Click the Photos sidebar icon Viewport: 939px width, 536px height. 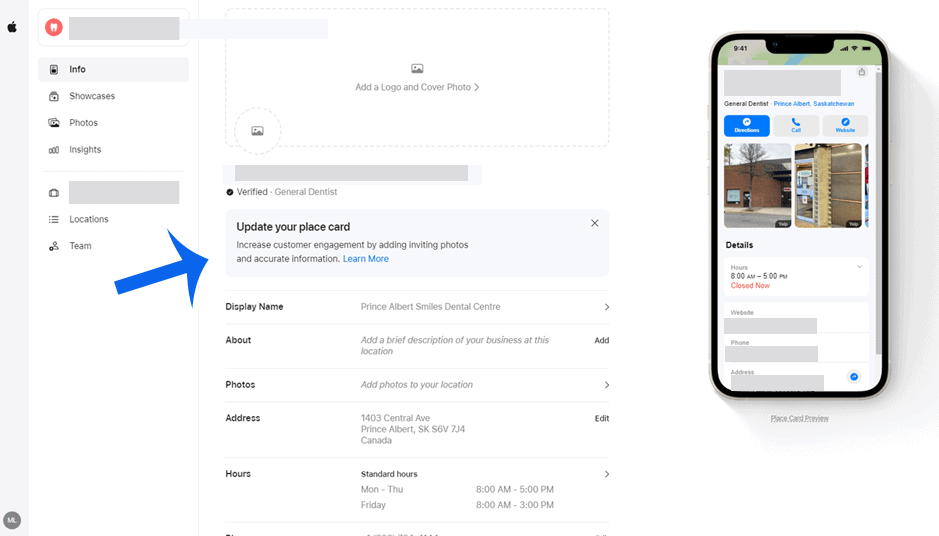pos(54,123)
